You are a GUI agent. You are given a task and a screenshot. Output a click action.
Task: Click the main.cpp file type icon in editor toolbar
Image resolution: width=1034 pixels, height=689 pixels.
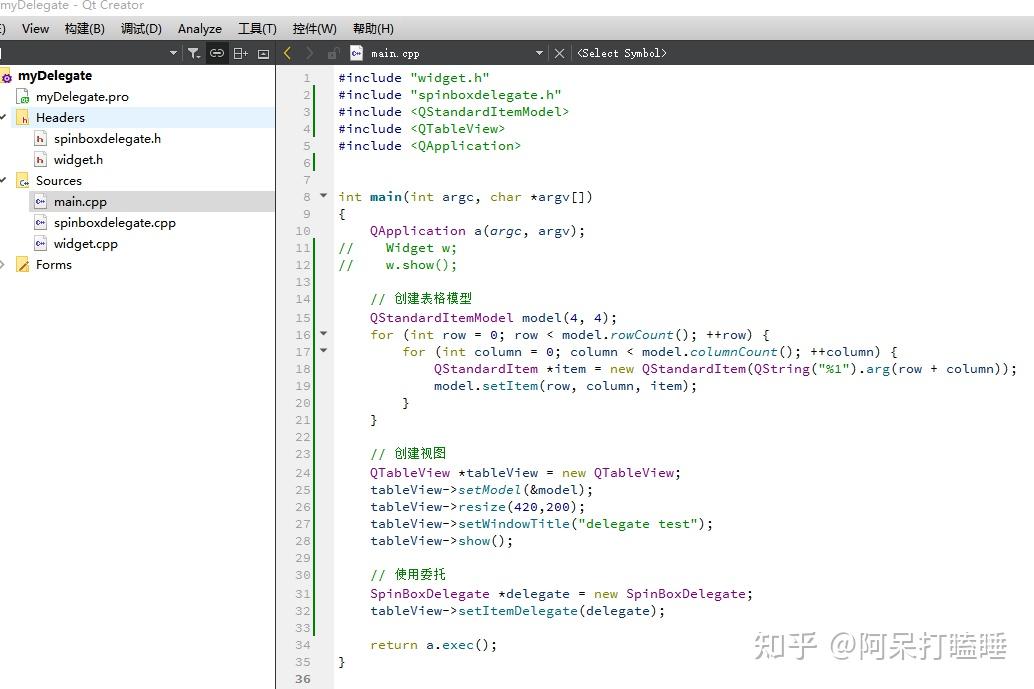pyautogui.click(x=357, y=53)
